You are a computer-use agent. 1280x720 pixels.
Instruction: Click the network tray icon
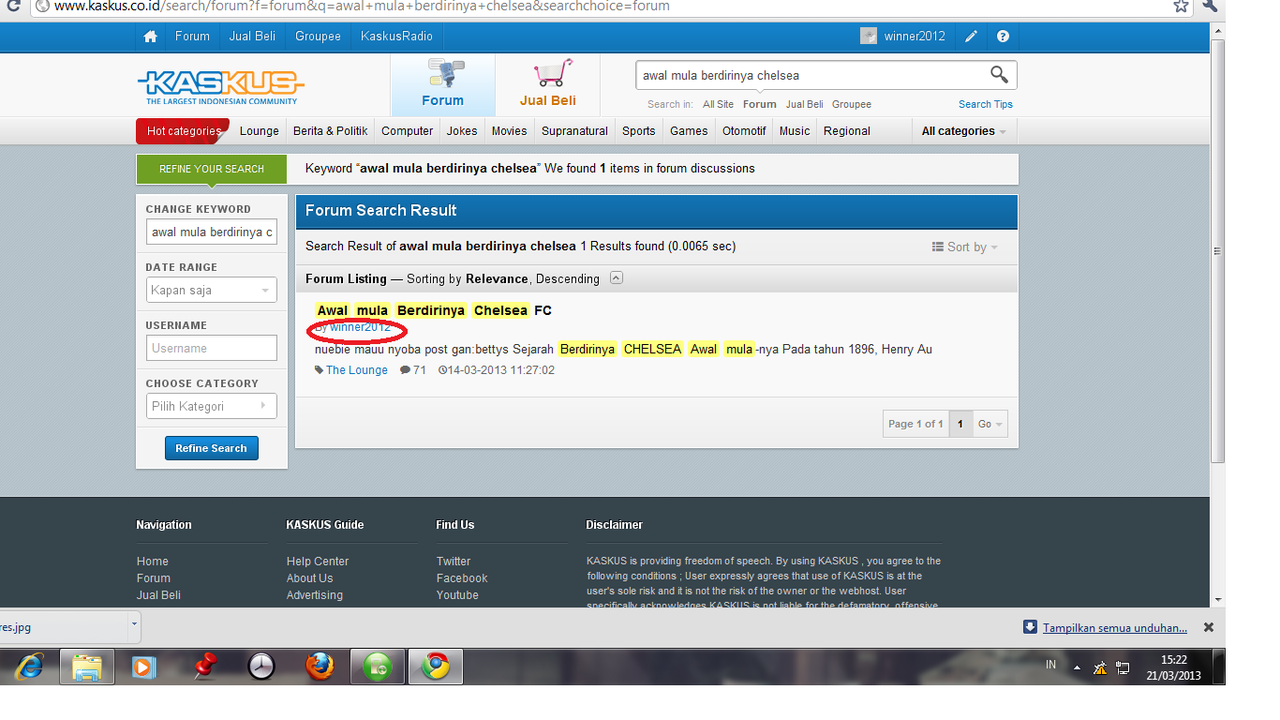[x=1123, y=668]
